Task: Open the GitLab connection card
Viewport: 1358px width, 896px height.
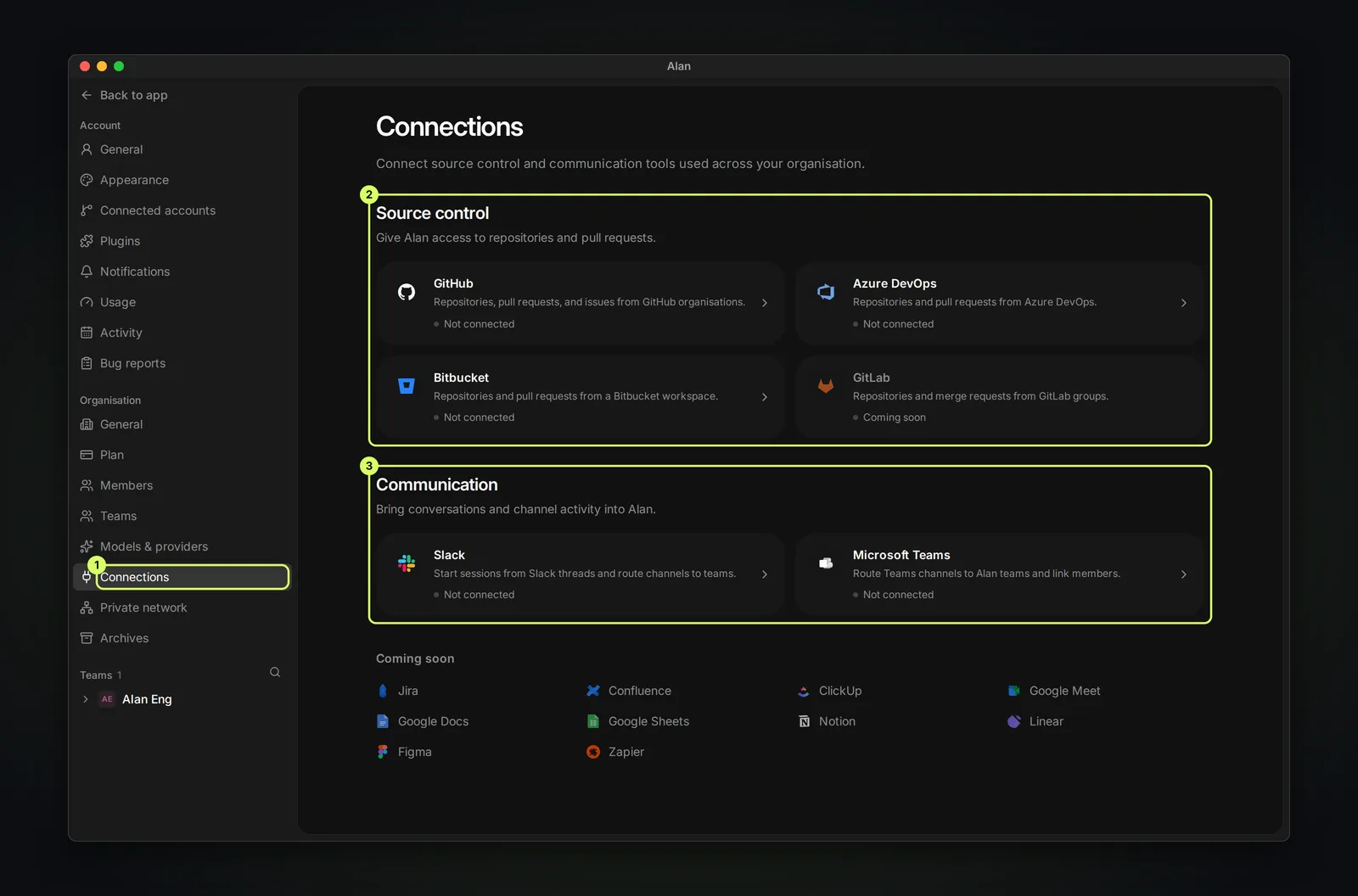Action: point(999,396)
